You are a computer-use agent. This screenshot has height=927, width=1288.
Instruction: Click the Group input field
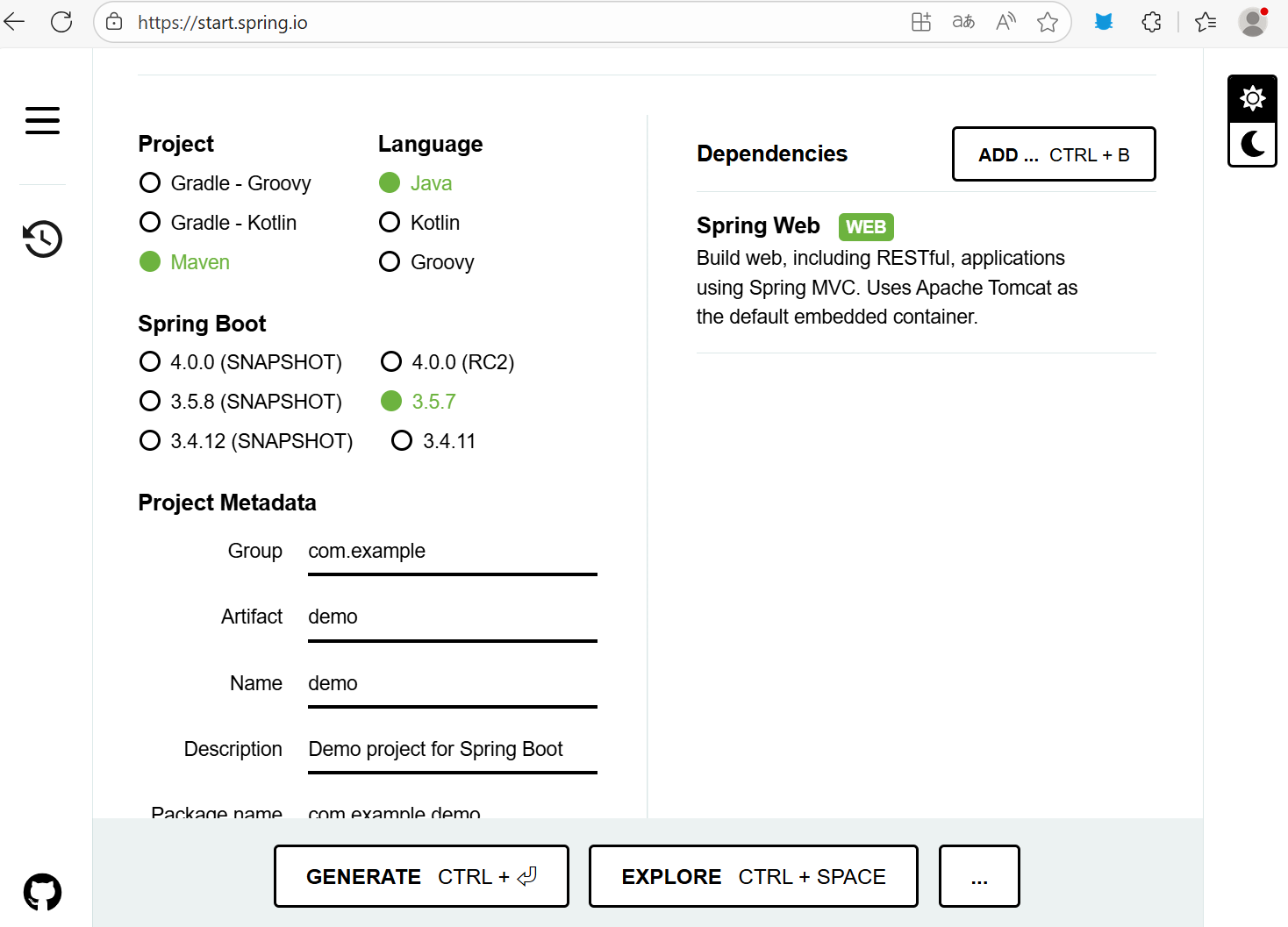coord(453,552)
